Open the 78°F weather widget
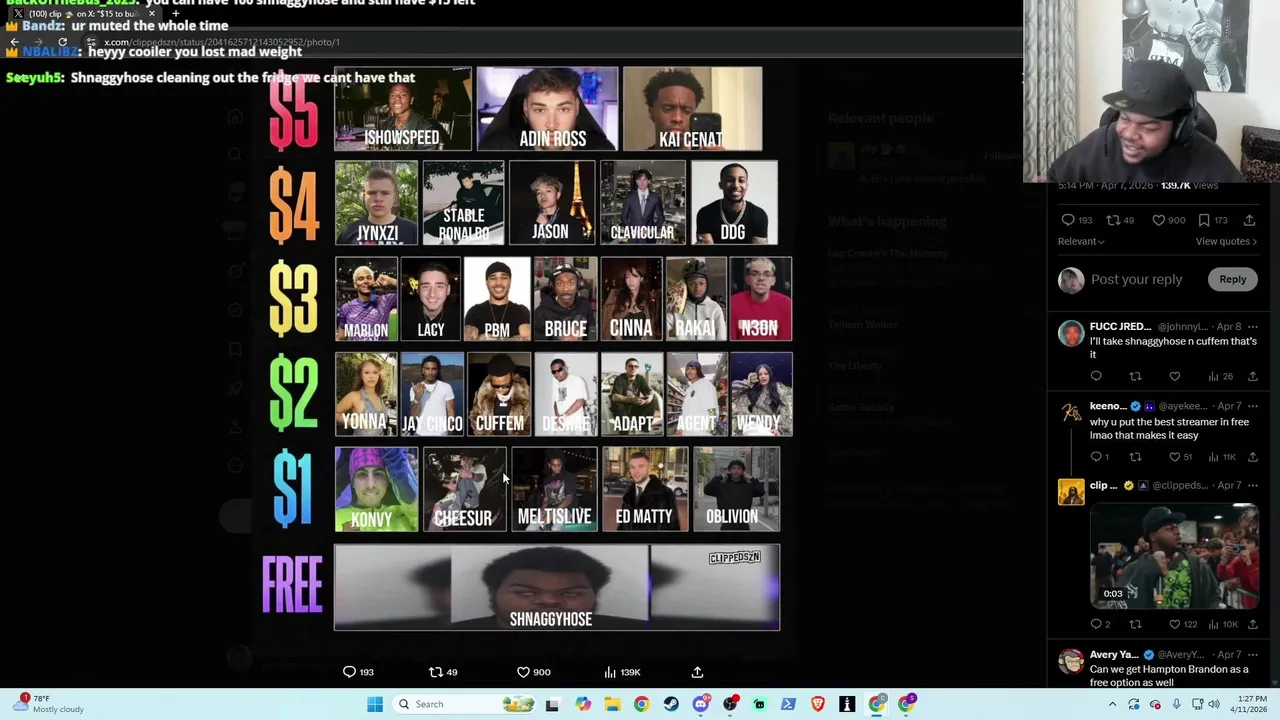Image resolution: width=1280 pixels, height=720 pixels. [x=48, y=704]
